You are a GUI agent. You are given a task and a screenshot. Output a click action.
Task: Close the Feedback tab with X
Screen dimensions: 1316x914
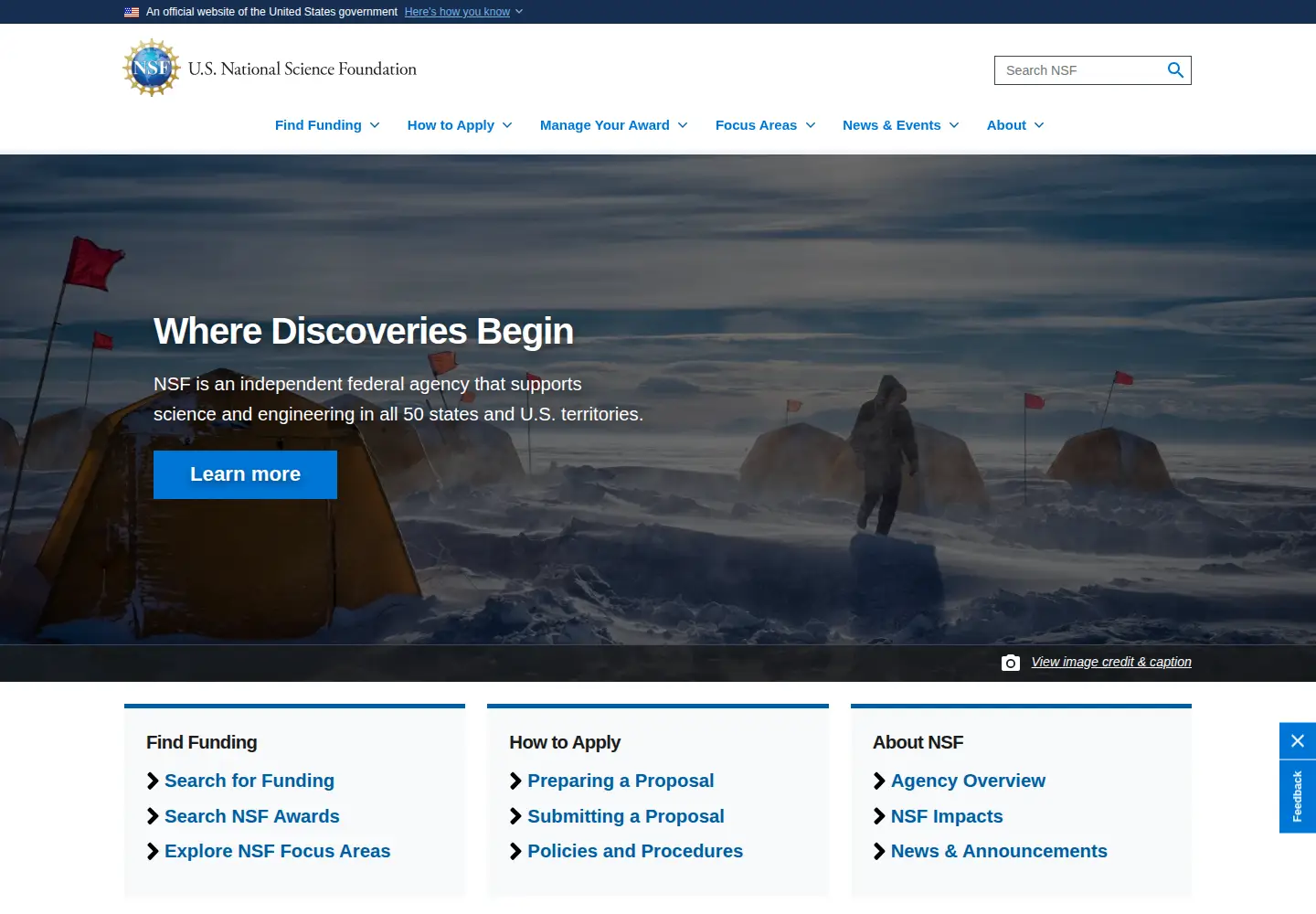(x=1298, y=741)
